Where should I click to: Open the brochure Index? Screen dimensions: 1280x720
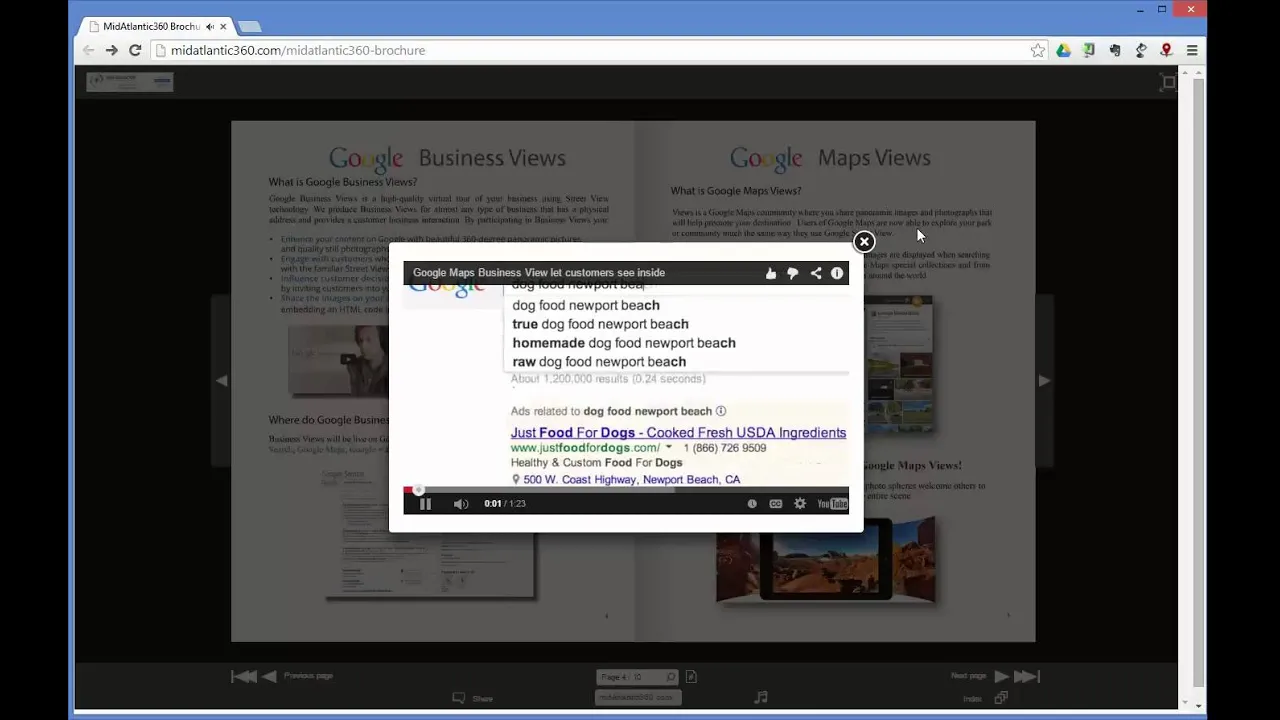click(x=985, y=698)
